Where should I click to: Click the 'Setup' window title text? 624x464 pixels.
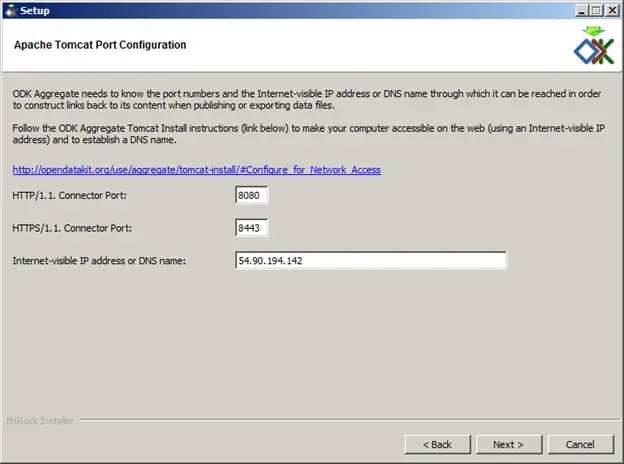(x=35, y=11)
